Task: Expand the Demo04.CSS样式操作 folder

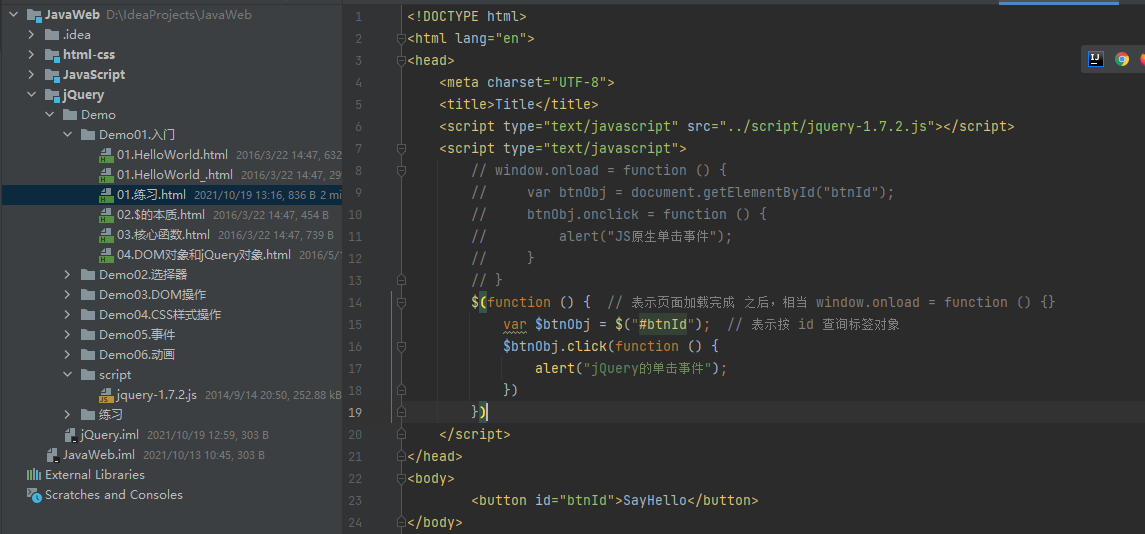Action: point(68,315)
